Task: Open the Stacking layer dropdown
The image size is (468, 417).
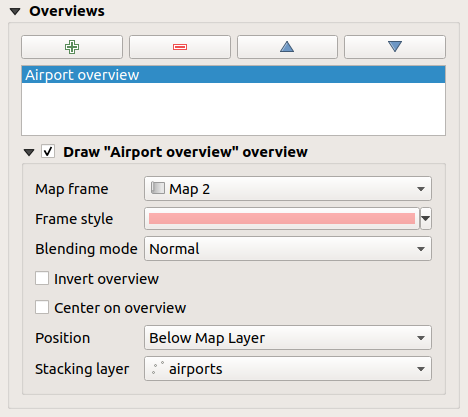Action: click(288, 369)
